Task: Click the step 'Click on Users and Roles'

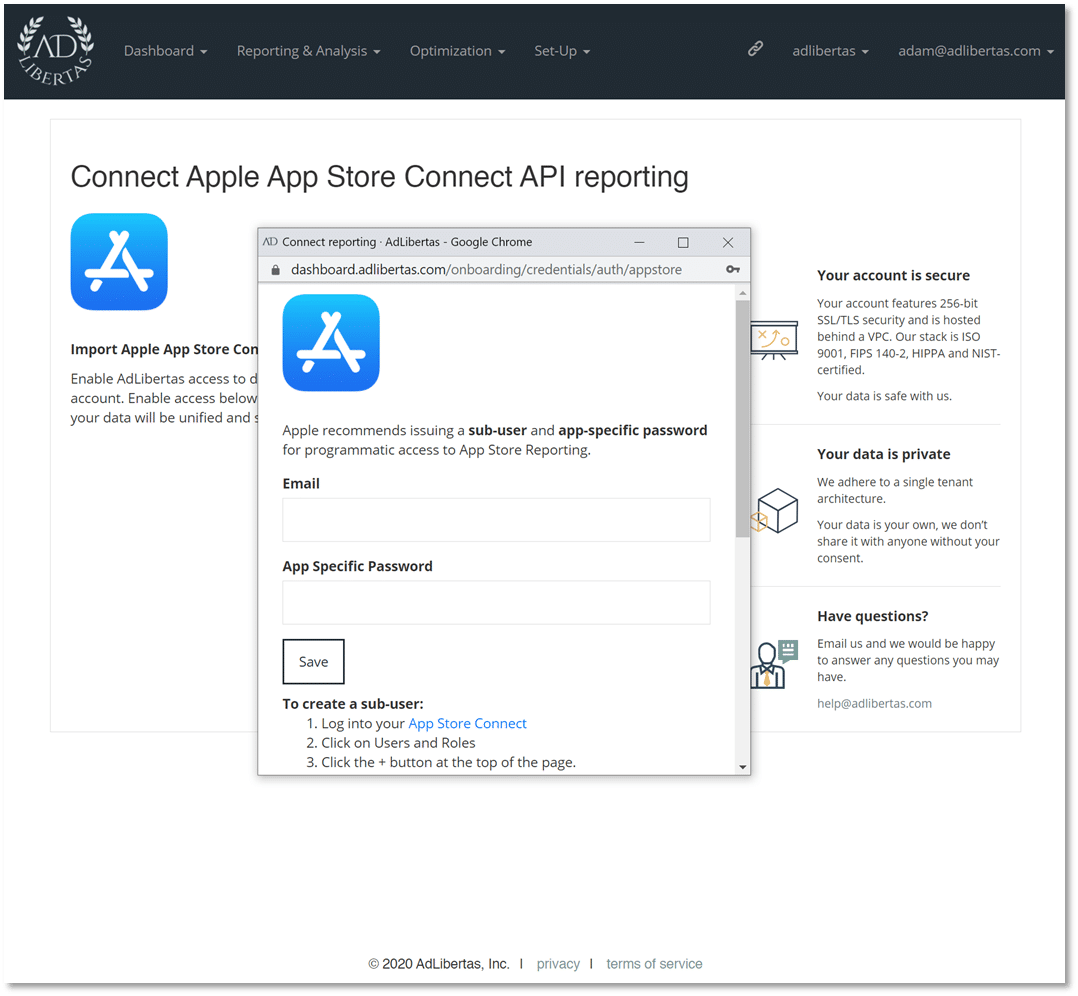Action: coord(398,742)
